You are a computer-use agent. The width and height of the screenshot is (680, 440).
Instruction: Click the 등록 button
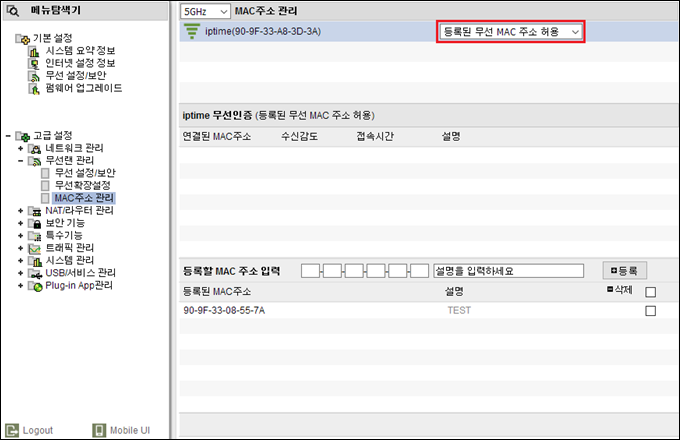coord(624,271)
